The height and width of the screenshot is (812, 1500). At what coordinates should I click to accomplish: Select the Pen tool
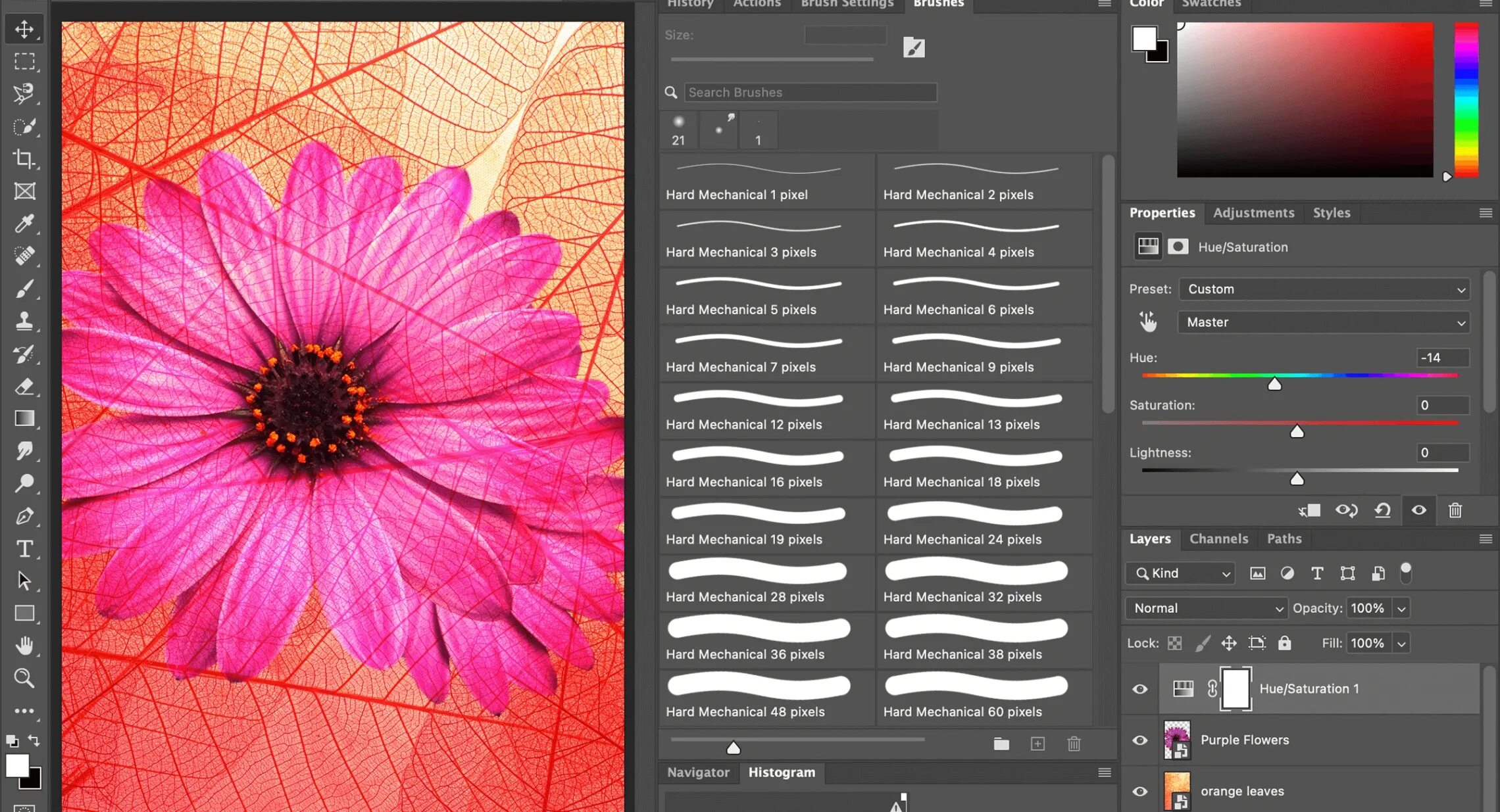click(x=24, y=516)
